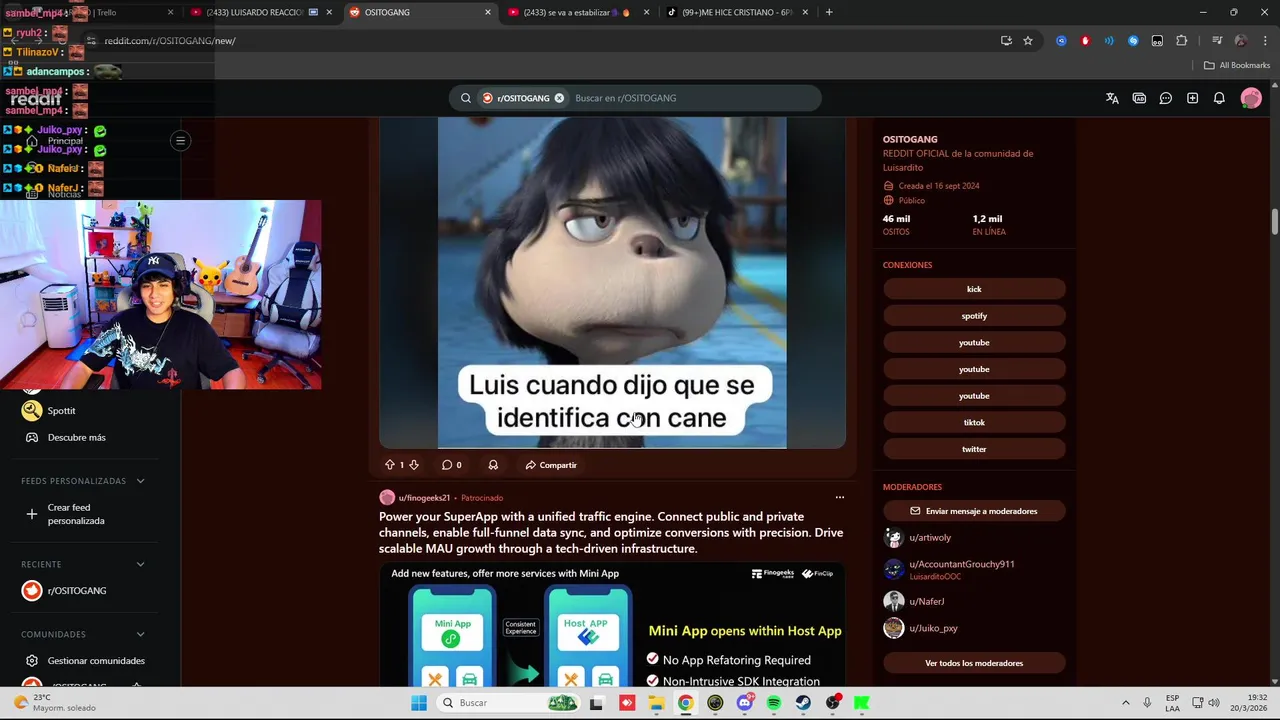Click the taskbar Buscar search box
The height and width of the screenshot is (720, 1280).
click(x=508, y=703)
